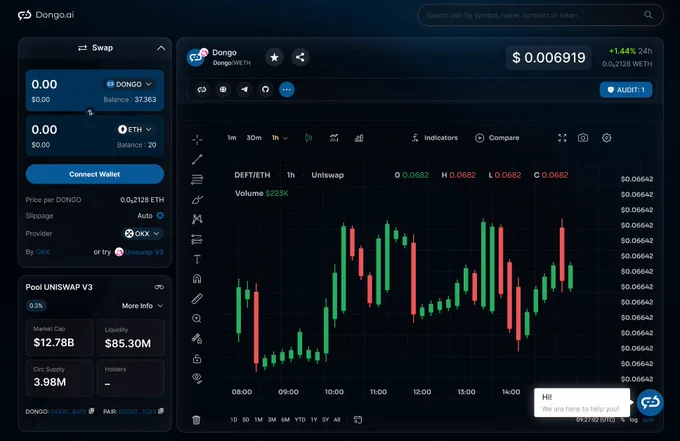The image size is (680, 441).
Task: Toggle the auto scale option
Action: click(x=648, y=420)
